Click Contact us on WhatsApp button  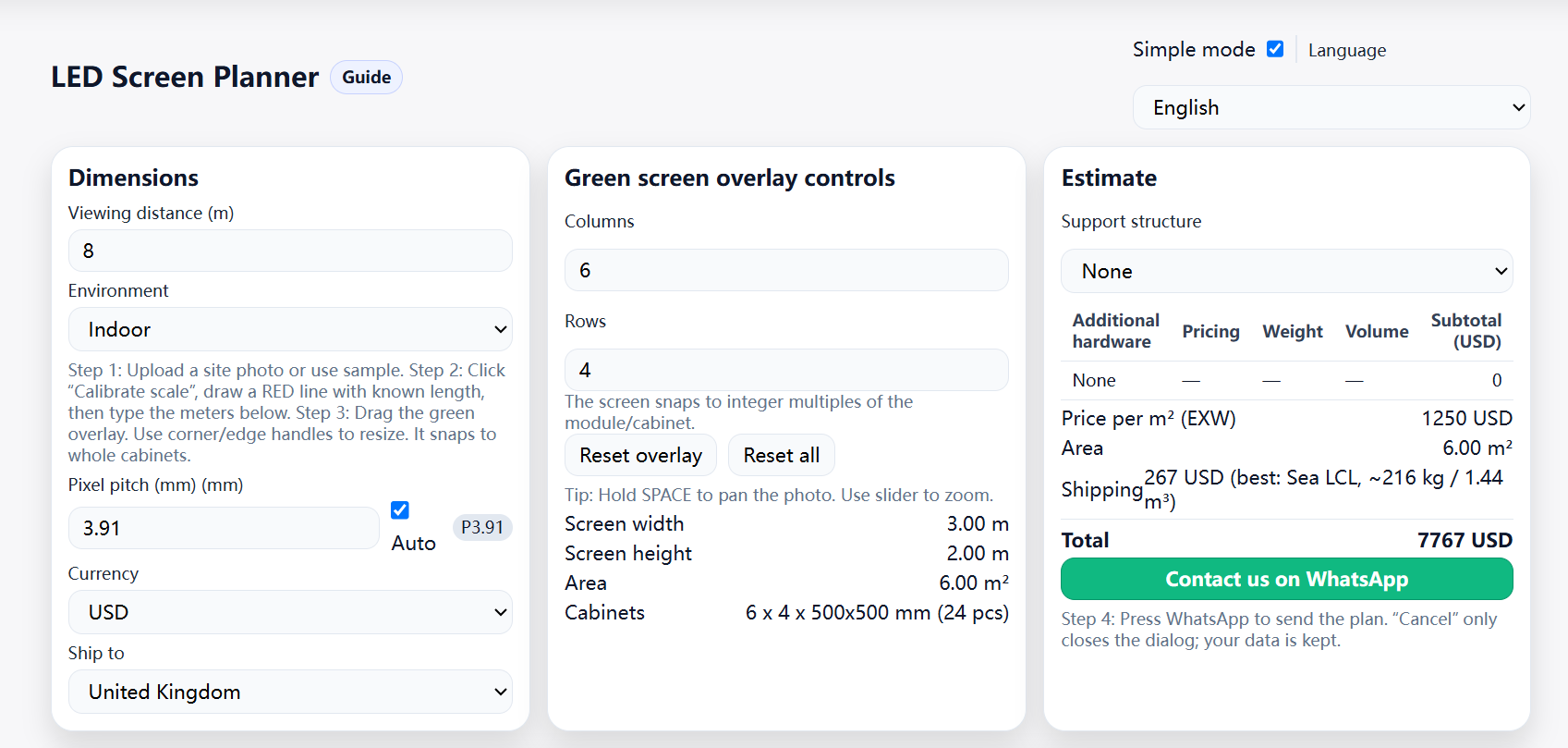click(1286, 580)
